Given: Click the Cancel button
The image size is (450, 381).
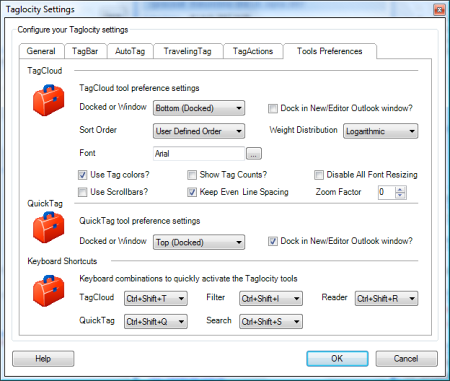Looking at the screenshot, I should [406, 359].
